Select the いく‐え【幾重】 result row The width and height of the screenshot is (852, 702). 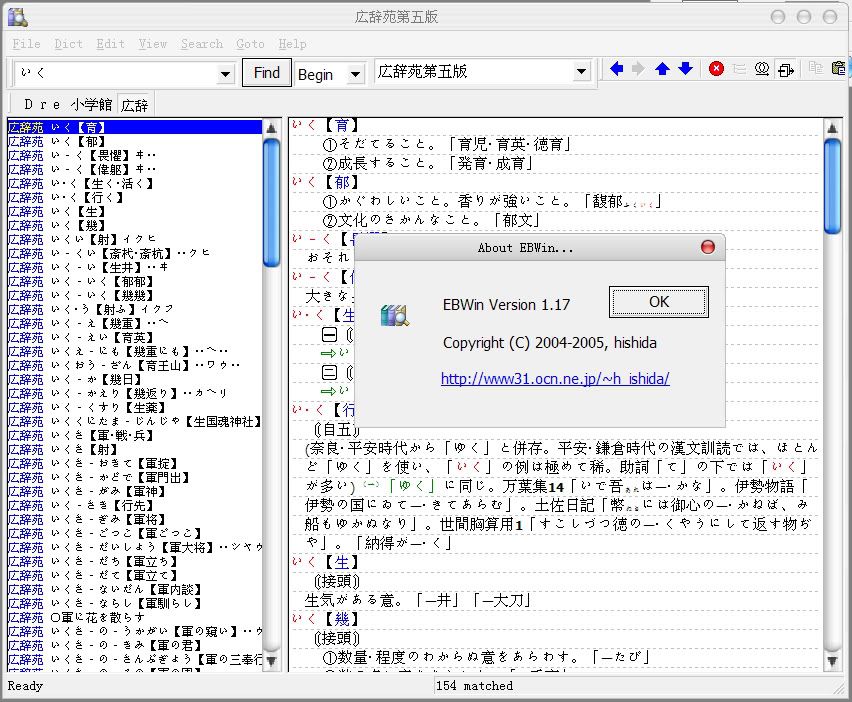(135, 323)
